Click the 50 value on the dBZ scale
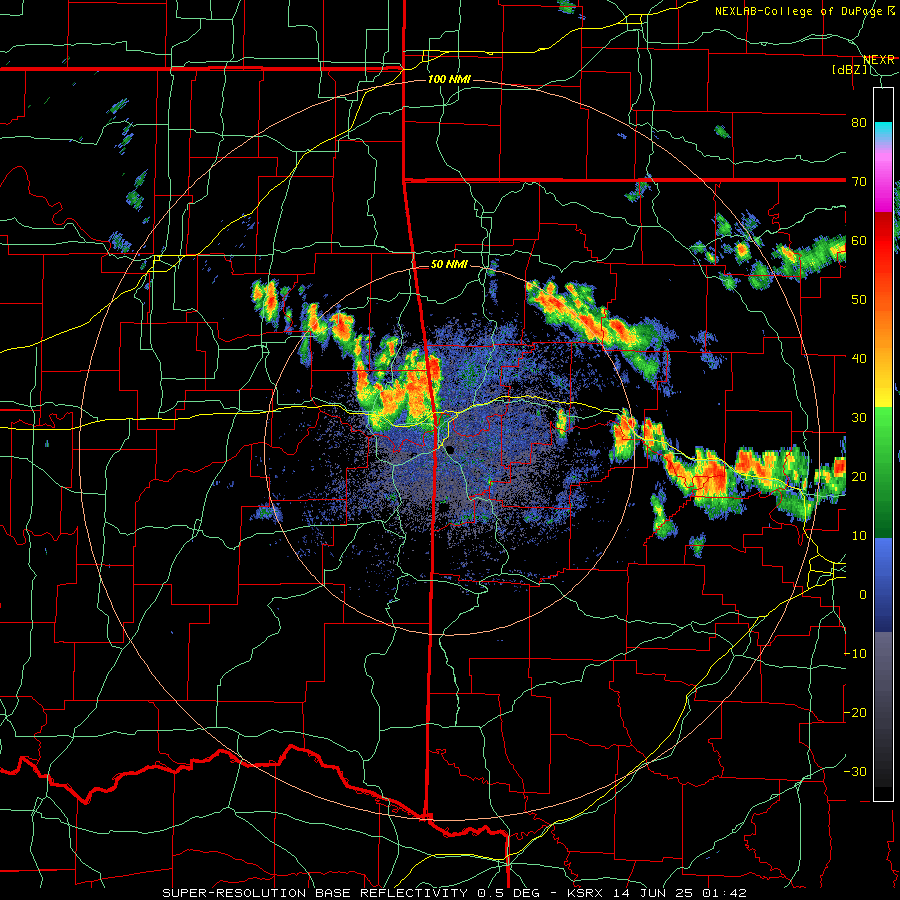900x900 pixels. coord(859,300)
